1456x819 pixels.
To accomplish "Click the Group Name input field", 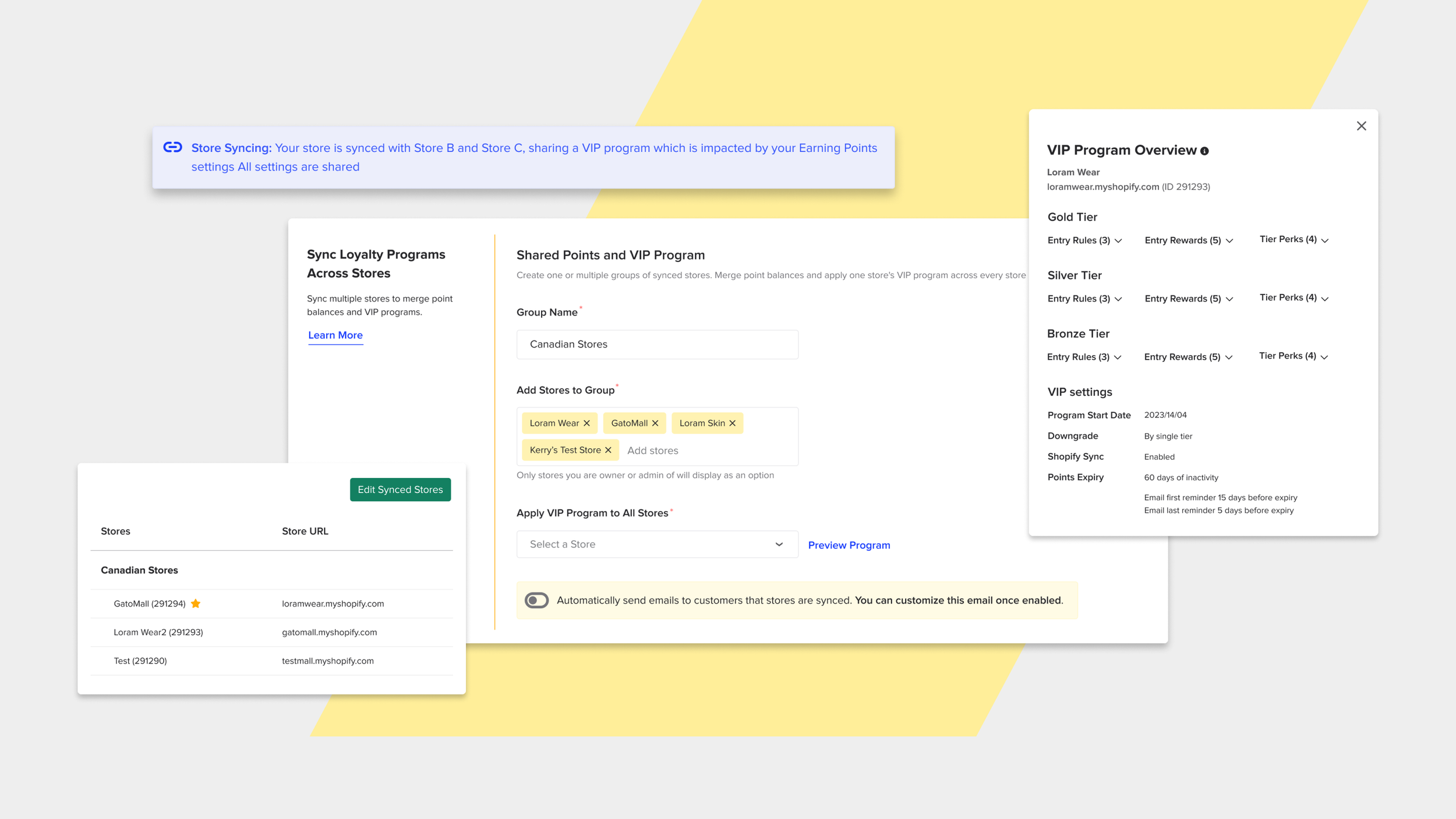I will coord(656,345).
